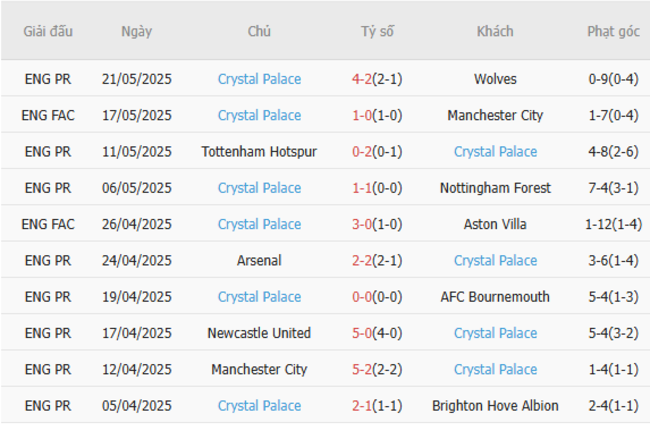Open the Brighton Hove Albion team link
Image resolution: width=650 pixels, height=439 pixels.
point(495,406)
